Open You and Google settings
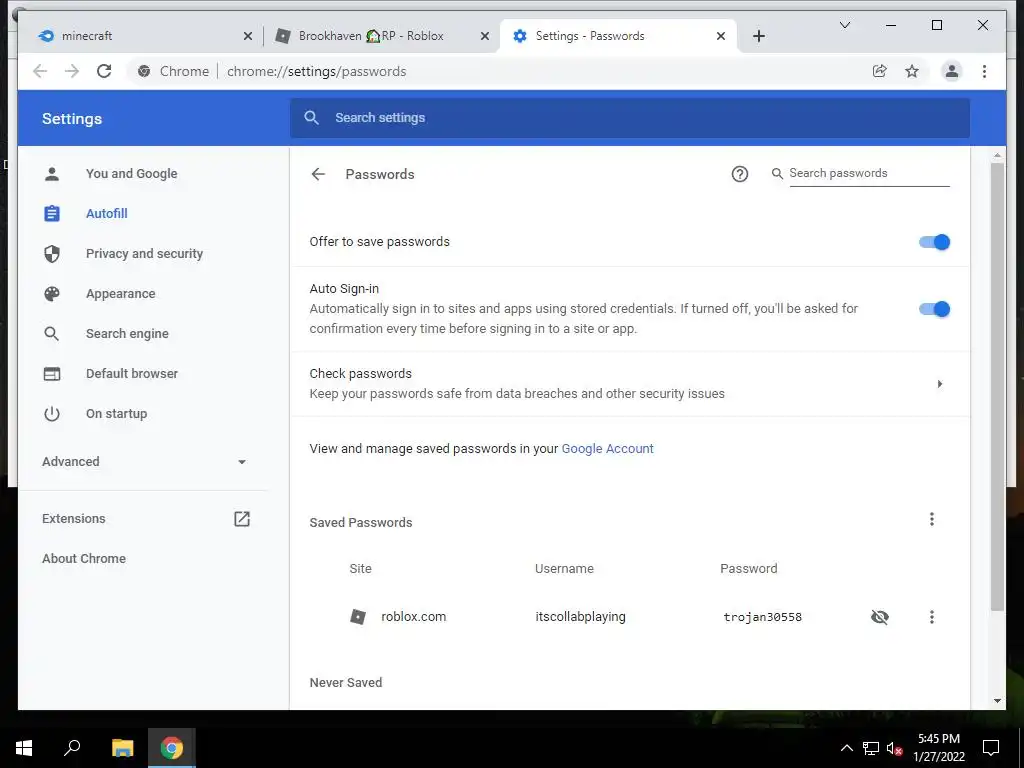 [131, 174]
